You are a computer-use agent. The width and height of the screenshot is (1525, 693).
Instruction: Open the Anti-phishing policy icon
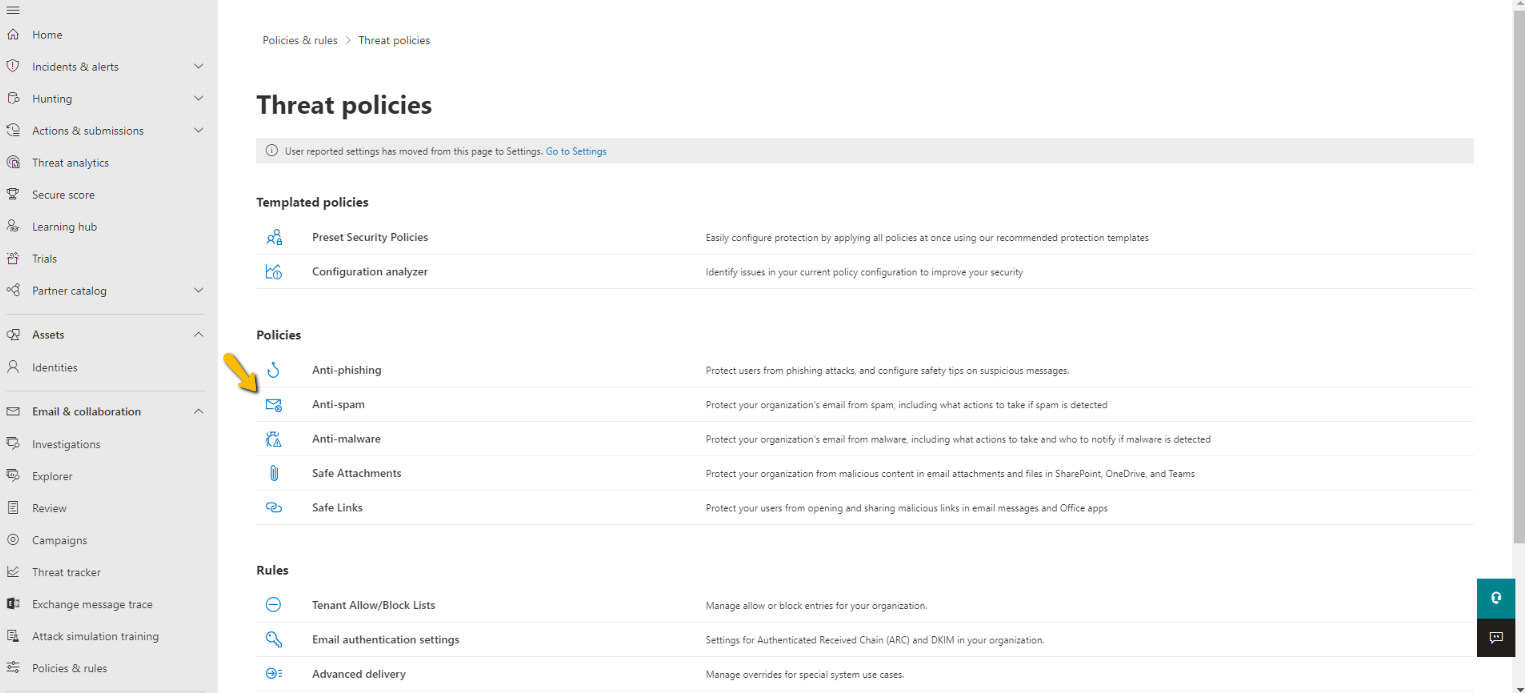tap(274, 369)
